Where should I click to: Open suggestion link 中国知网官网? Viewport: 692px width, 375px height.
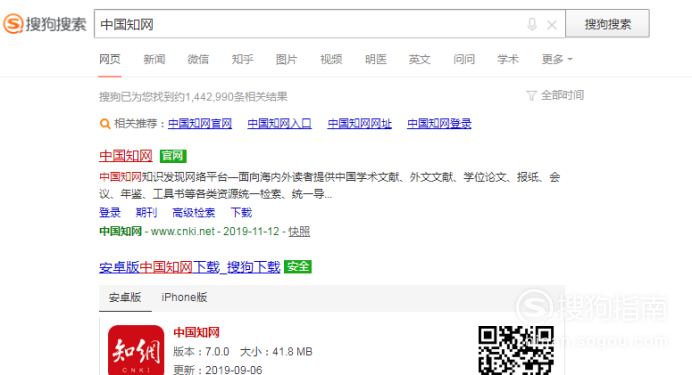pyautogui.click(x=200, y=124)
